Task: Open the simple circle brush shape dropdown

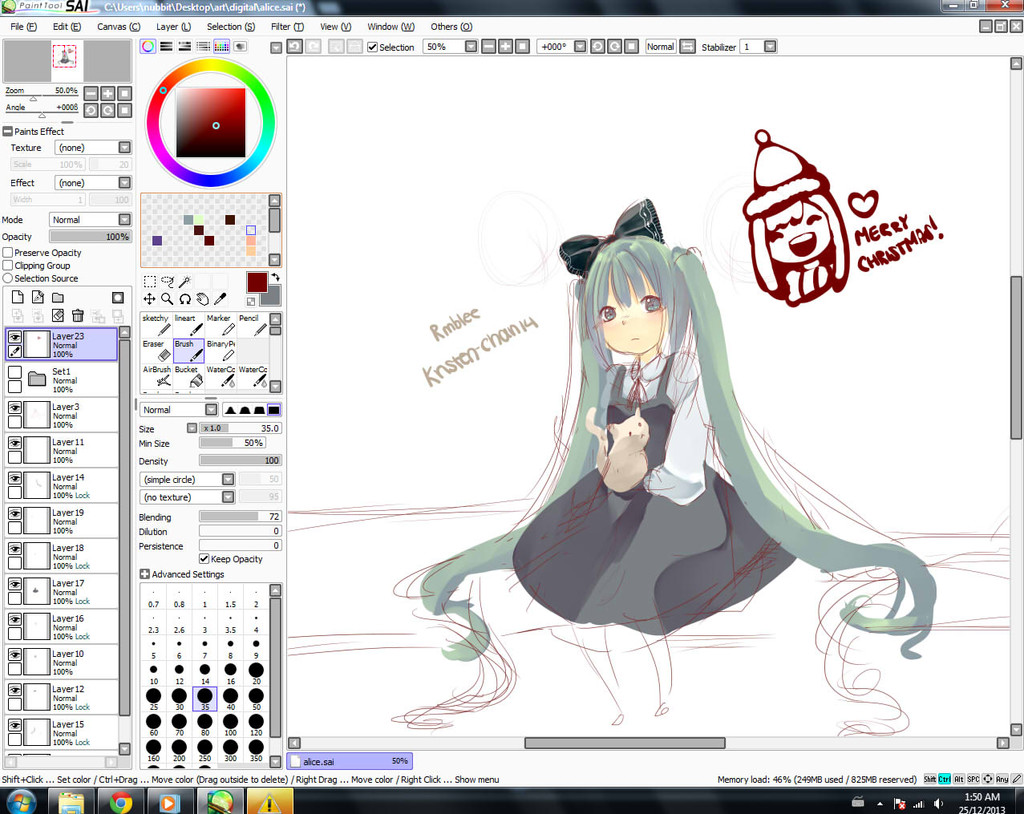Action: (228, 480)
